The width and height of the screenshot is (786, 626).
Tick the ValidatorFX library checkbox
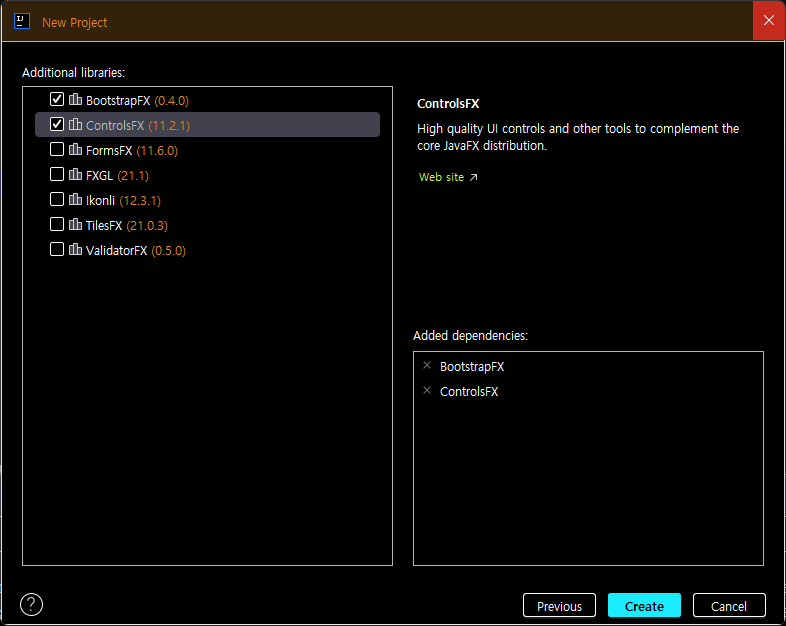[x=57, y=249]
